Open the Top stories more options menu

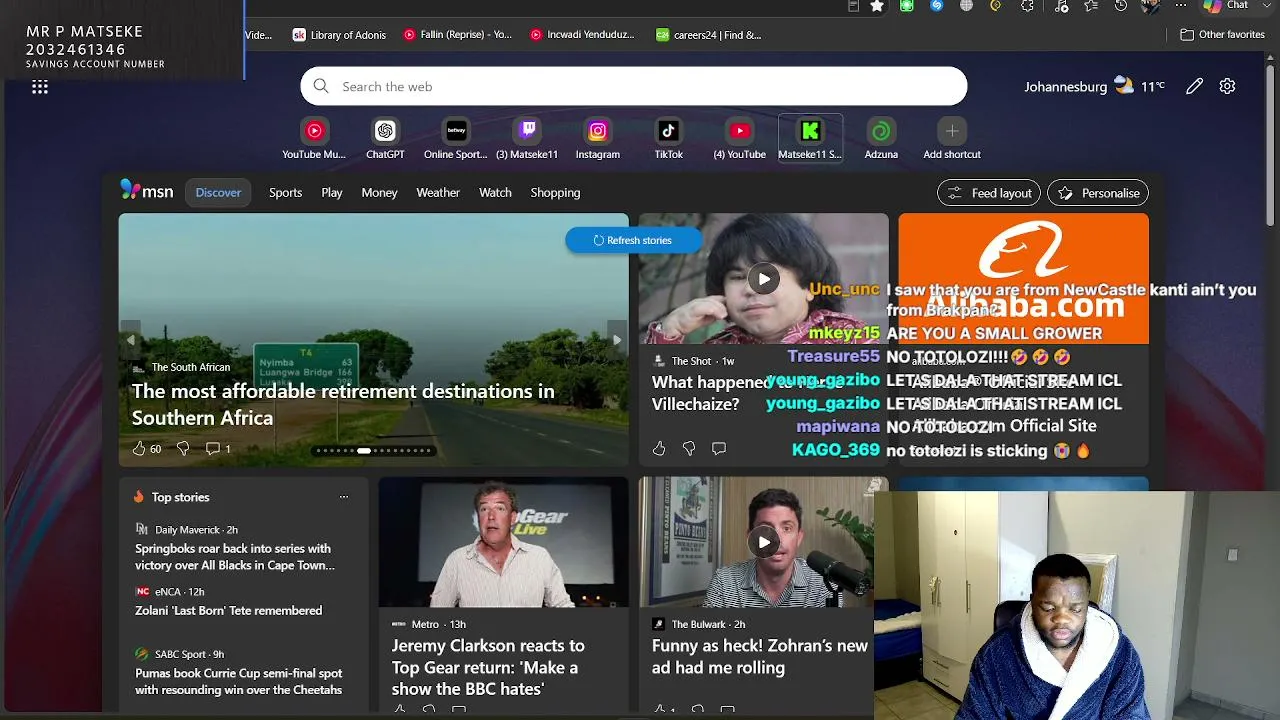344,497
